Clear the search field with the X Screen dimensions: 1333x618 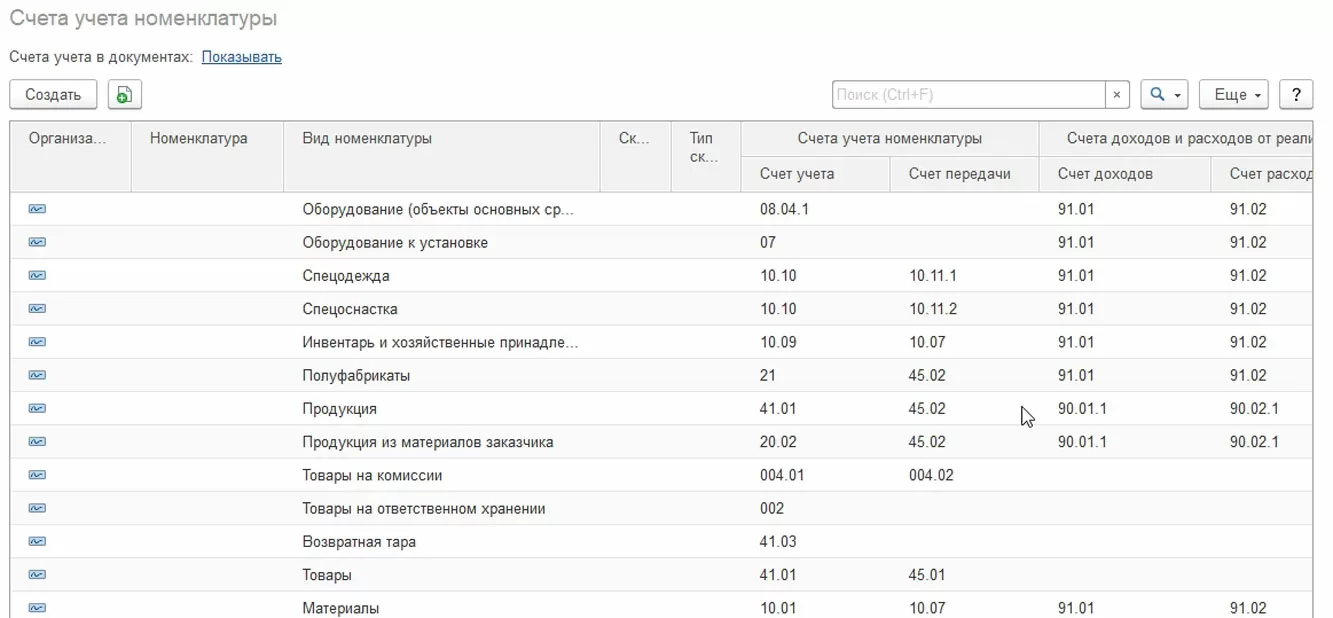coord(1117,95)
